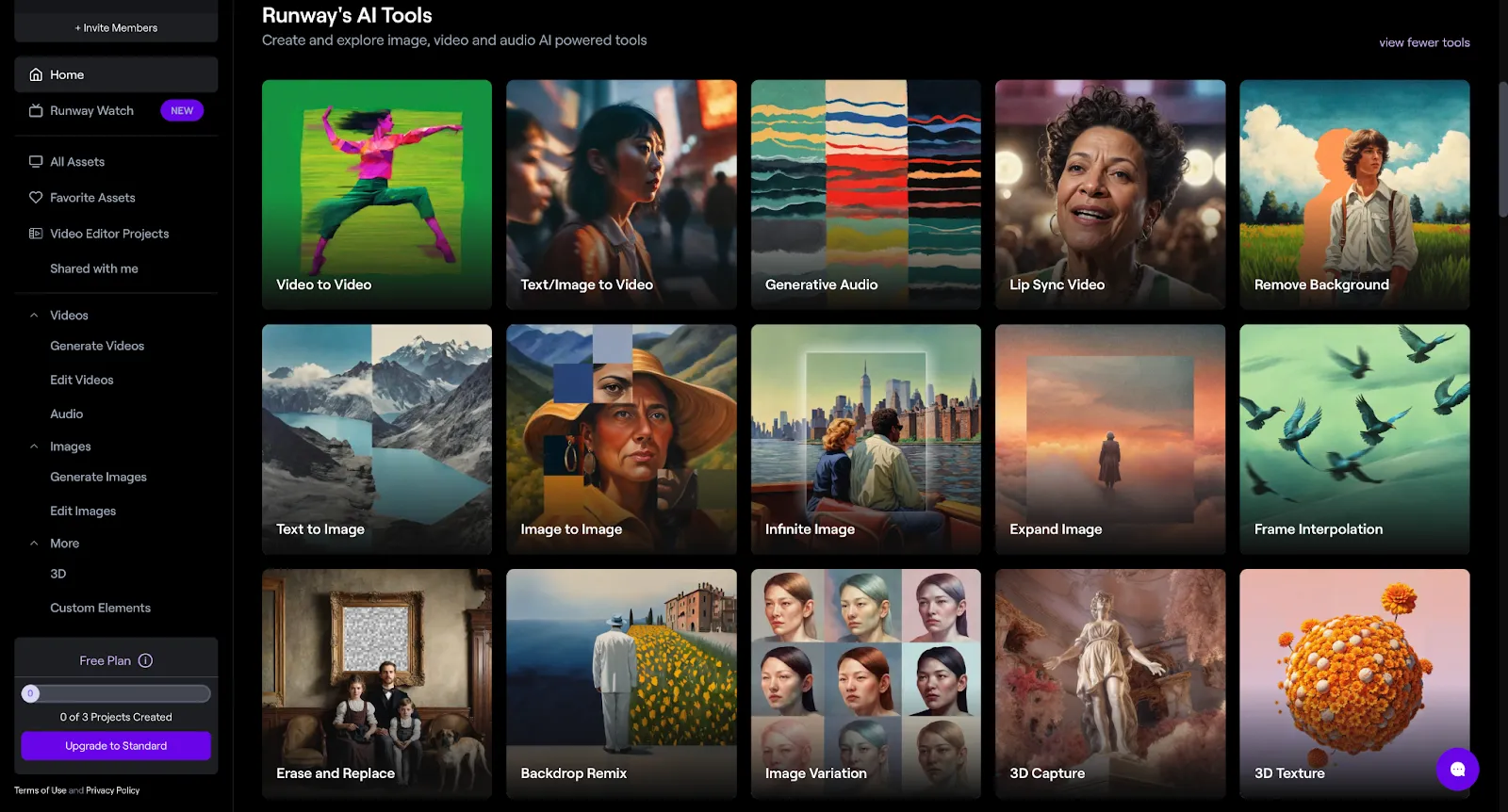Collapse the Images section chevron
Screen dimensions: 1508x812
coord(34,446)
